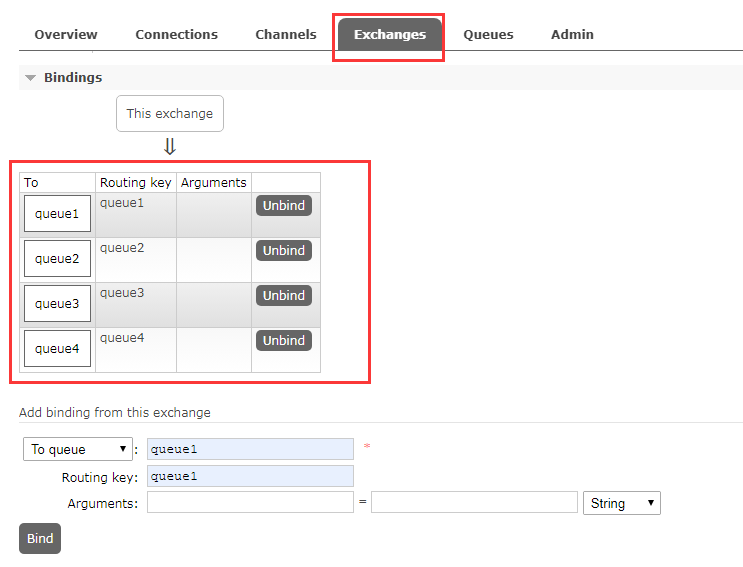Click Add binding from this exchange heading
Image resolution: width=743 pixels, height=567 pixels.
tap(115, 413)
